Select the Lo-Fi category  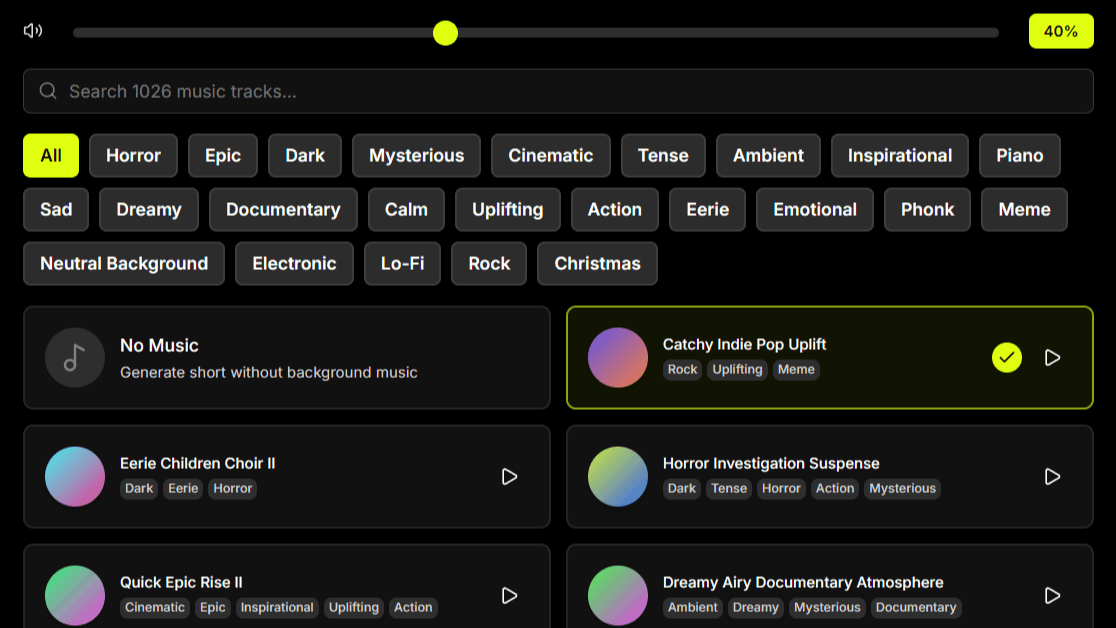click(x=402, y=263)
